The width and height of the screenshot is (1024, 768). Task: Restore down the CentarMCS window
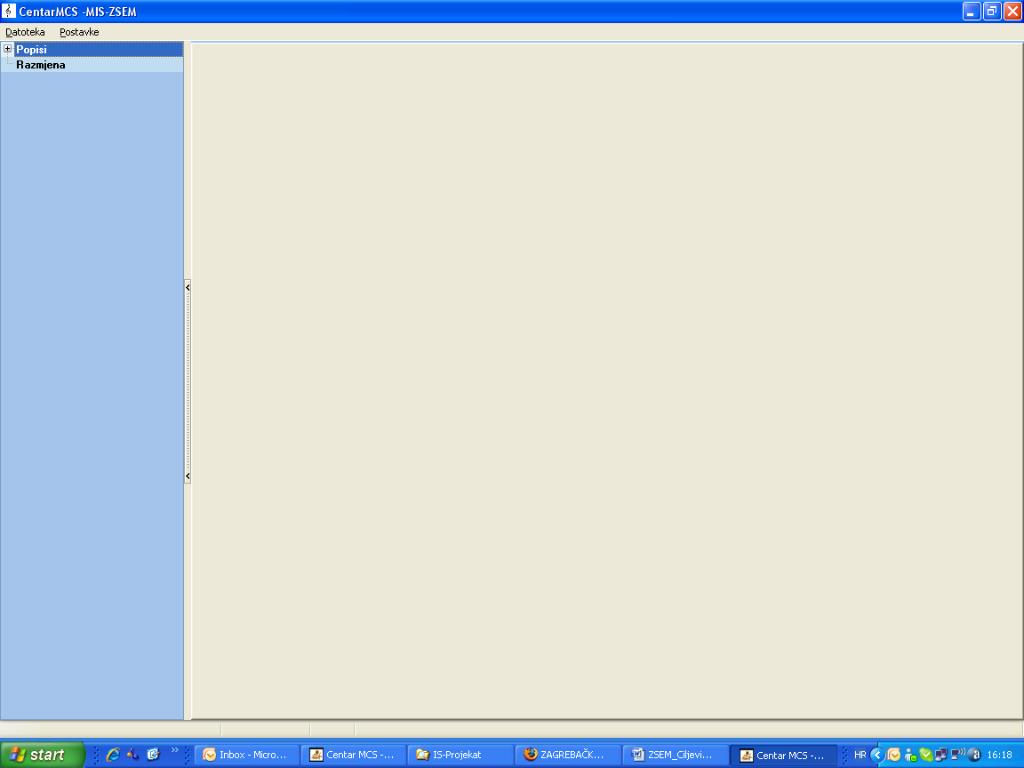click(x=992, y=11)
